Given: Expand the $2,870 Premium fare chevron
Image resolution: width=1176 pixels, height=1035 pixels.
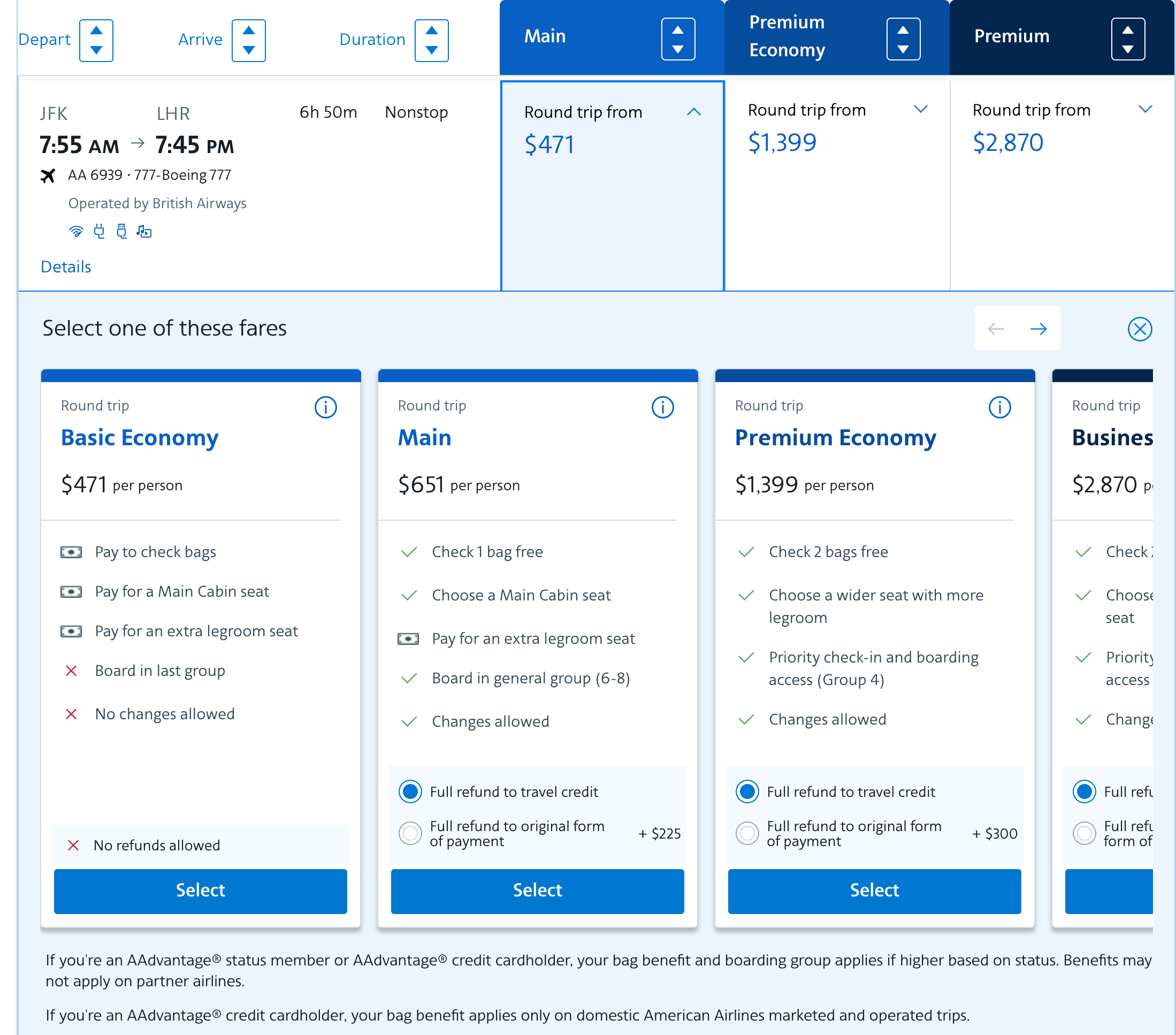Looking at the screenshot, I should pyautogui.click(x=1145, y=109).
